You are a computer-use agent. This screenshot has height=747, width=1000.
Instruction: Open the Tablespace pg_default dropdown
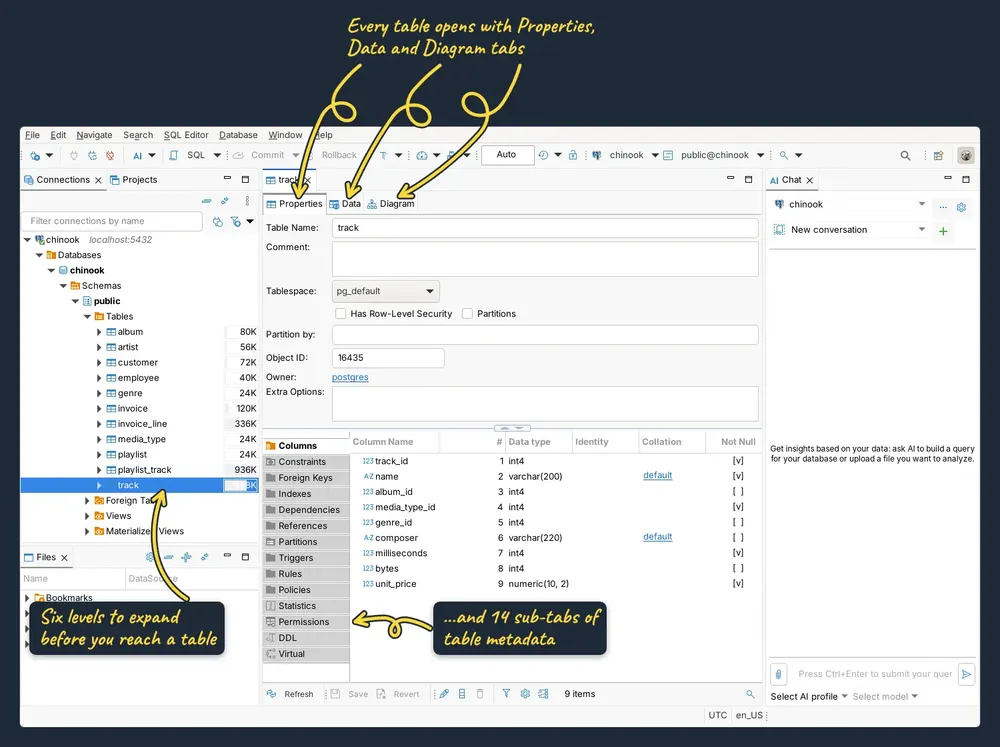point(386,291)
